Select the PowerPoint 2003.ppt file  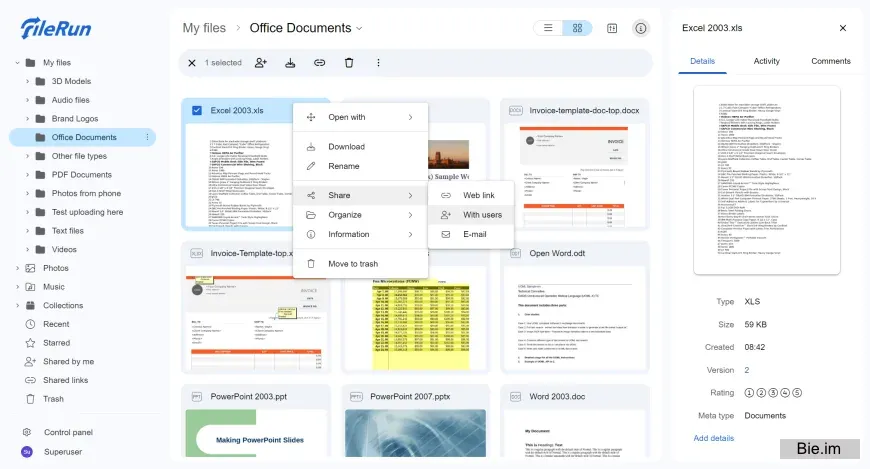point(256,421)
